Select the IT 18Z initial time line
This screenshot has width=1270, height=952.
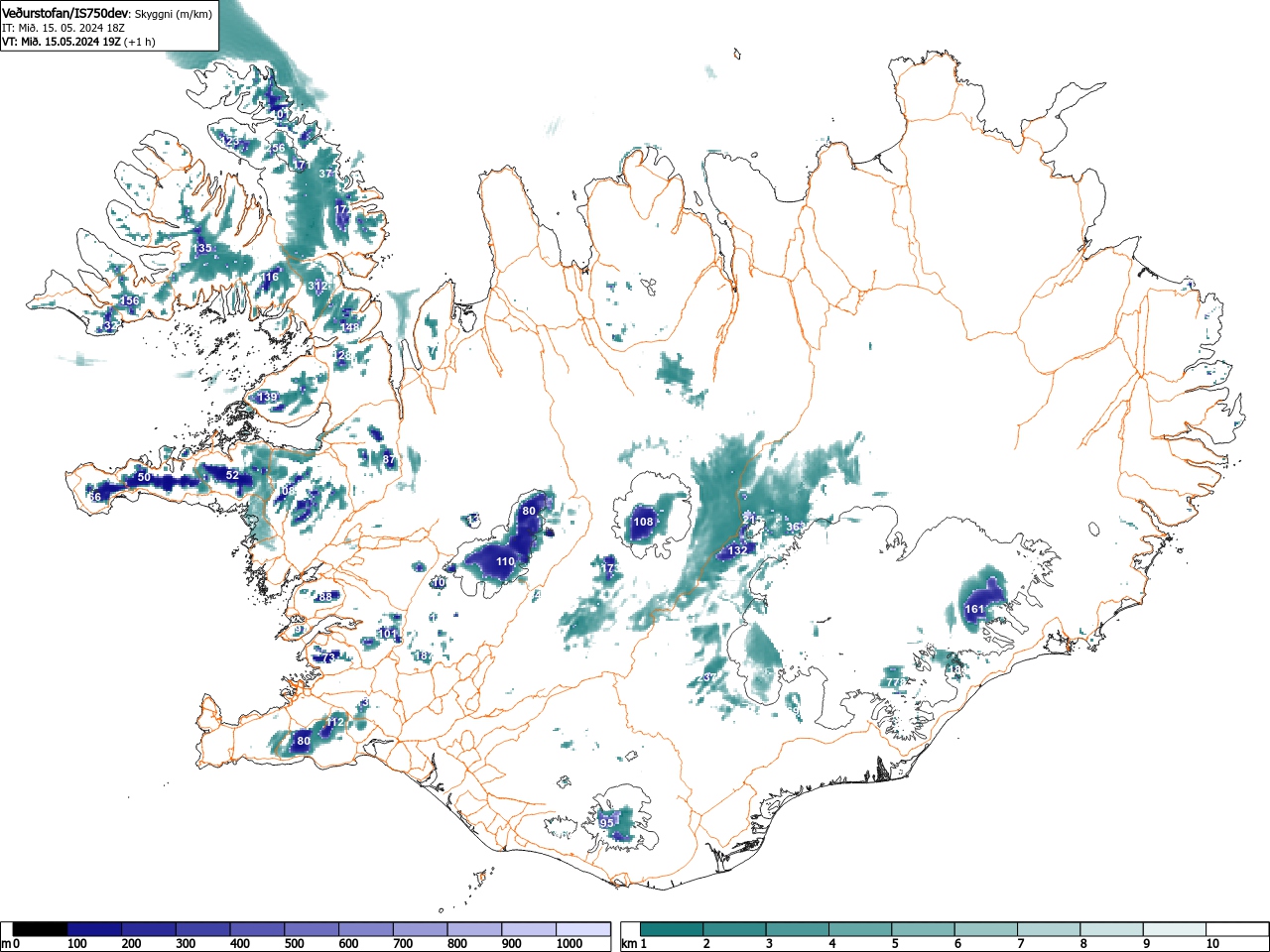(63, 28)
